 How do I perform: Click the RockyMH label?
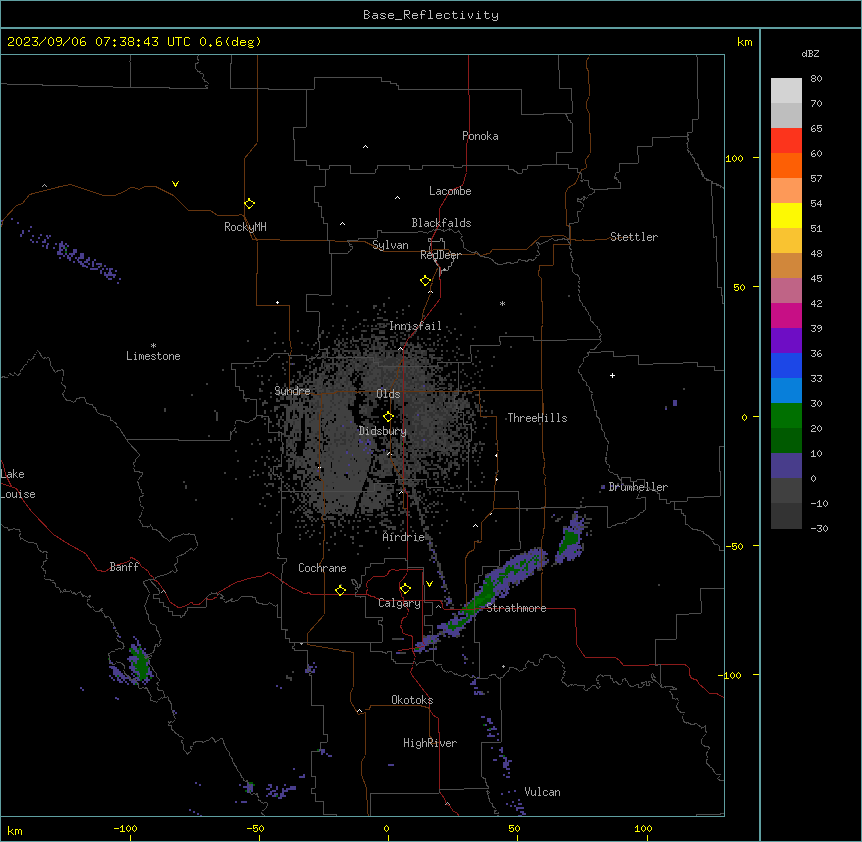point(245,227)
